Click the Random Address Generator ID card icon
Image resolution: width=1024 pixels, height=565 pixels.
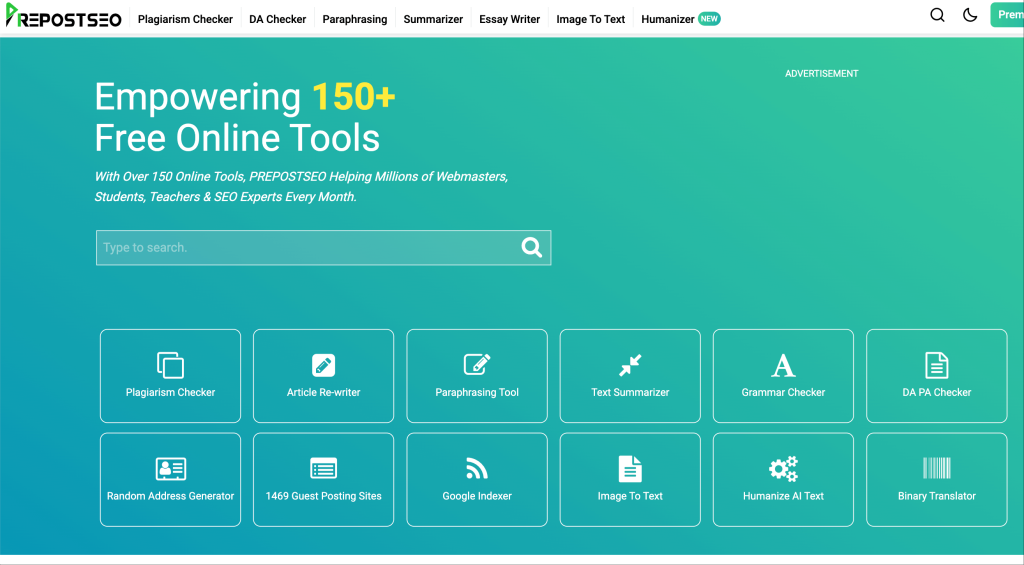click(x=170, y=468)
